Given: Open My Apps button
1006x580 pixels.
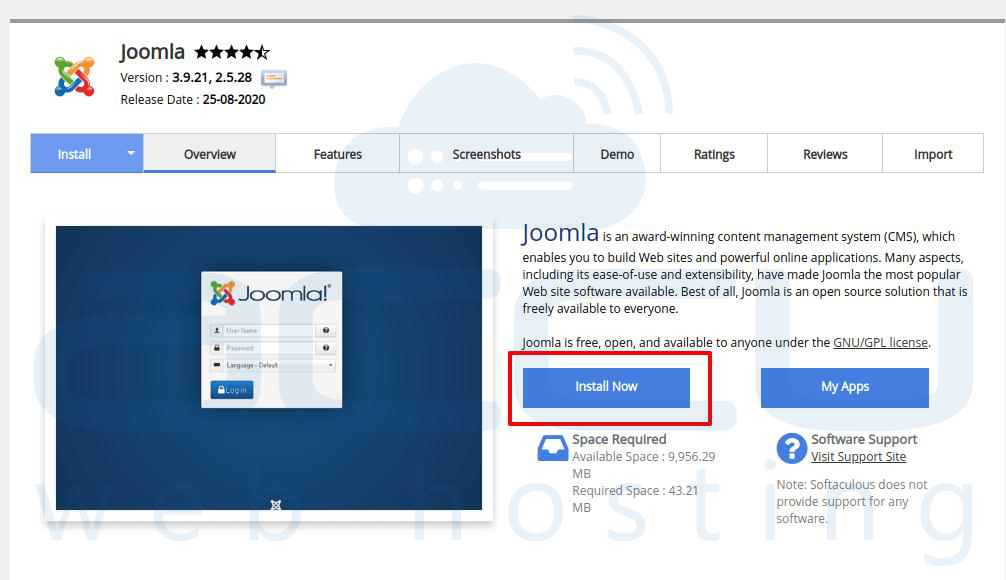Looking at the screenshot, I should click(845, 388).
